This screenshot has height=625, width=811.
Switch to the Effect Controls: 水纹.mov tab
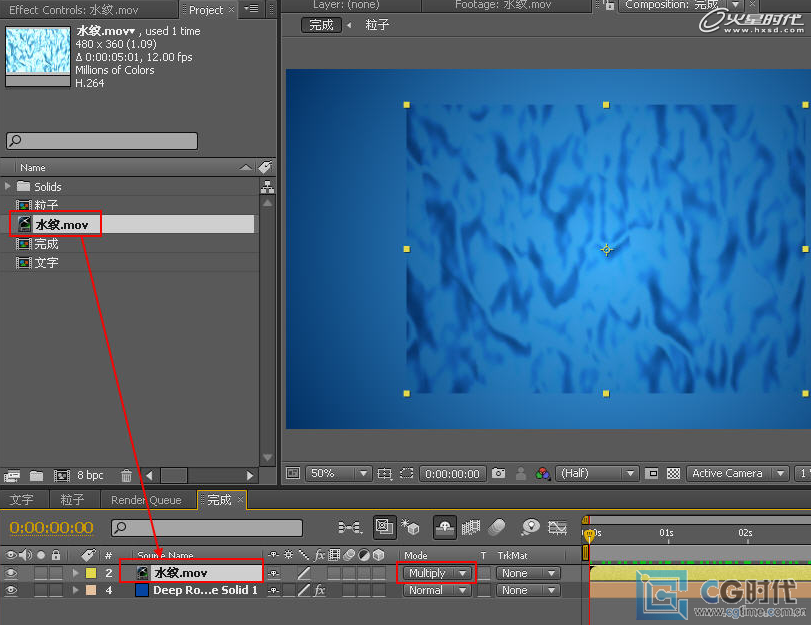[x=73, y=10]
